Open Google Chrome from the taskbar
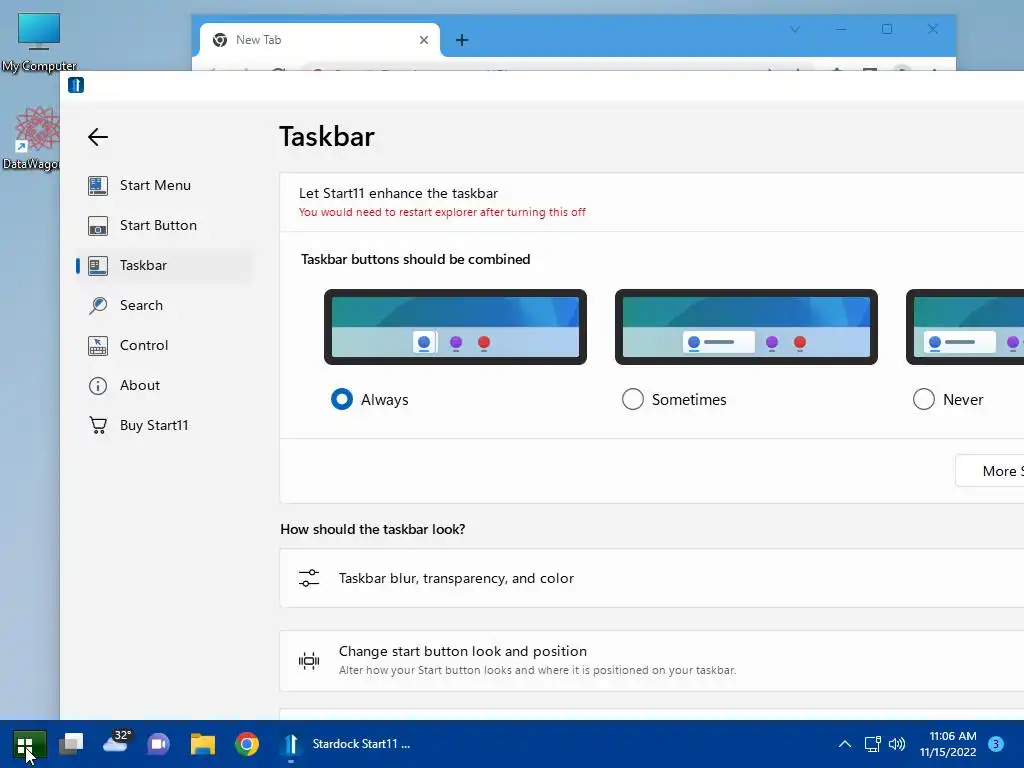 coord(247,744)
